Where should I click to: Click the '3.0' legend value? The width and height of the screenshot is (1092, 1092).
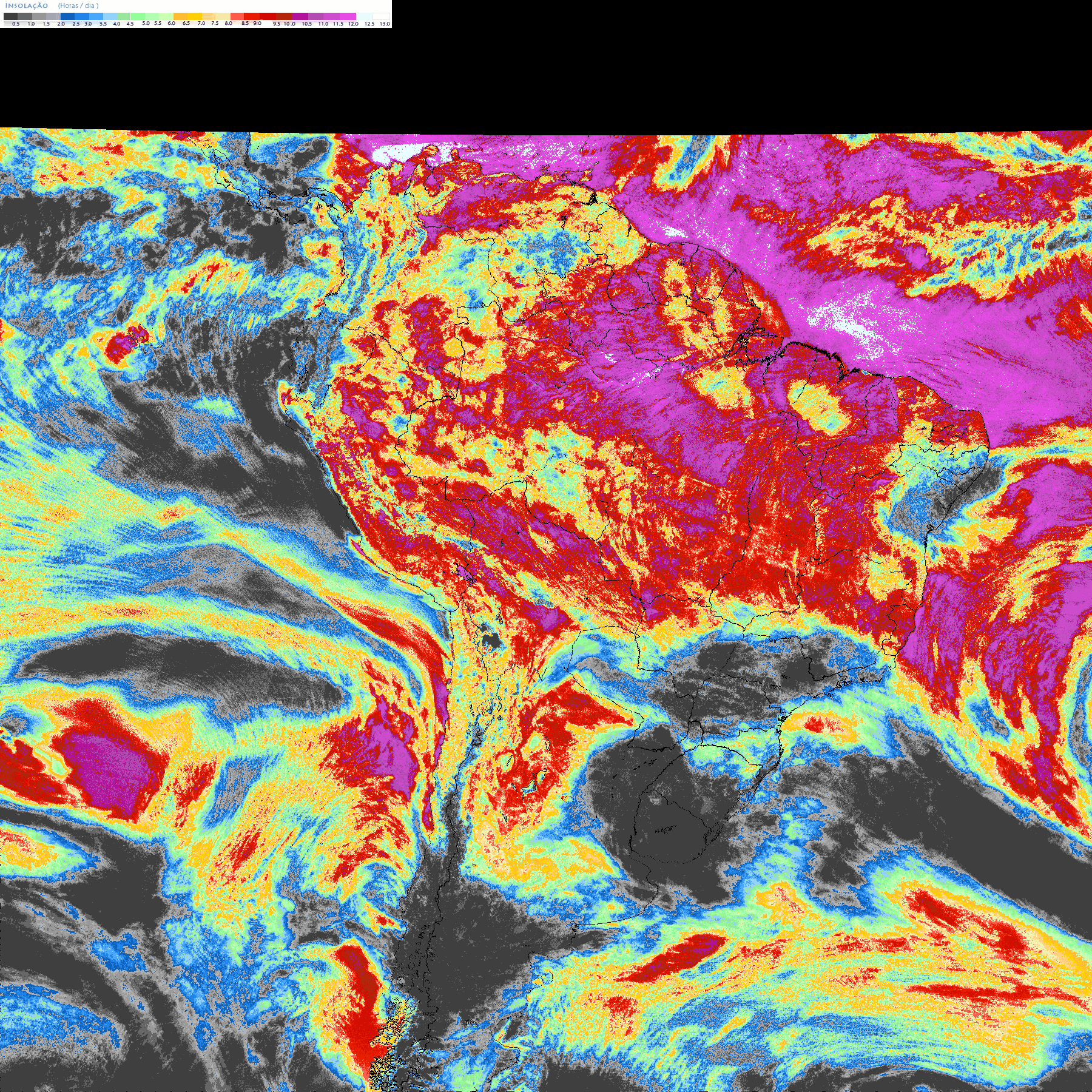click(x=88, y=24)
